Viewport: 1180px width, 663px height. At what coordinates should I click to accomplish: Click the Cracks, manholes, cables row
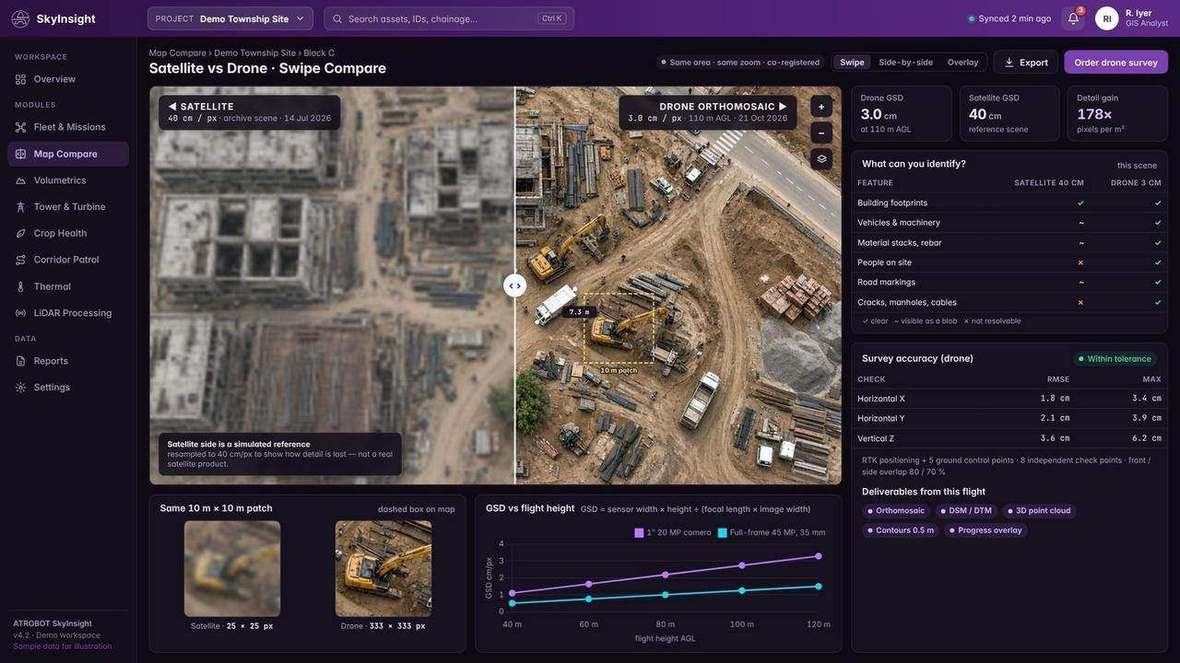point(1009,303)
